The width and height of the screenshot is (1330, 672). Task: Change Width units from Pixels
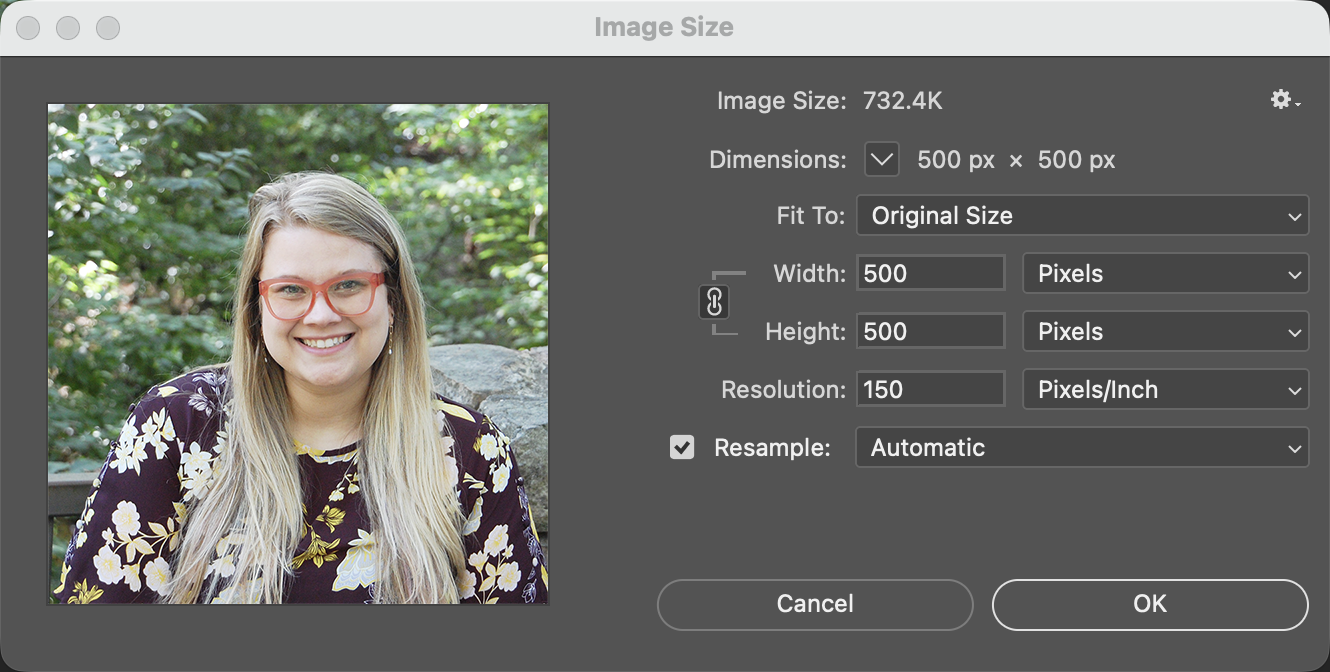(x=1166, y=274)
